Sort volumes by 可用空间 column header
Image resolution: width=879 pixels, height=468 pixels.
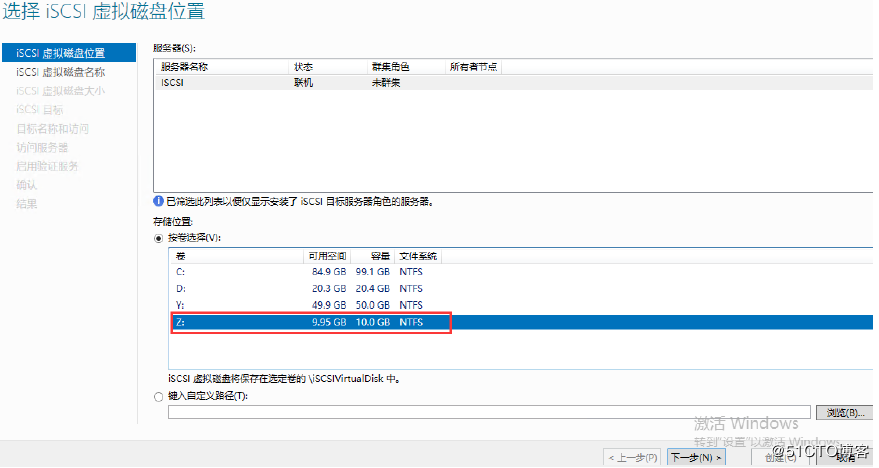[x=327, y=256]
